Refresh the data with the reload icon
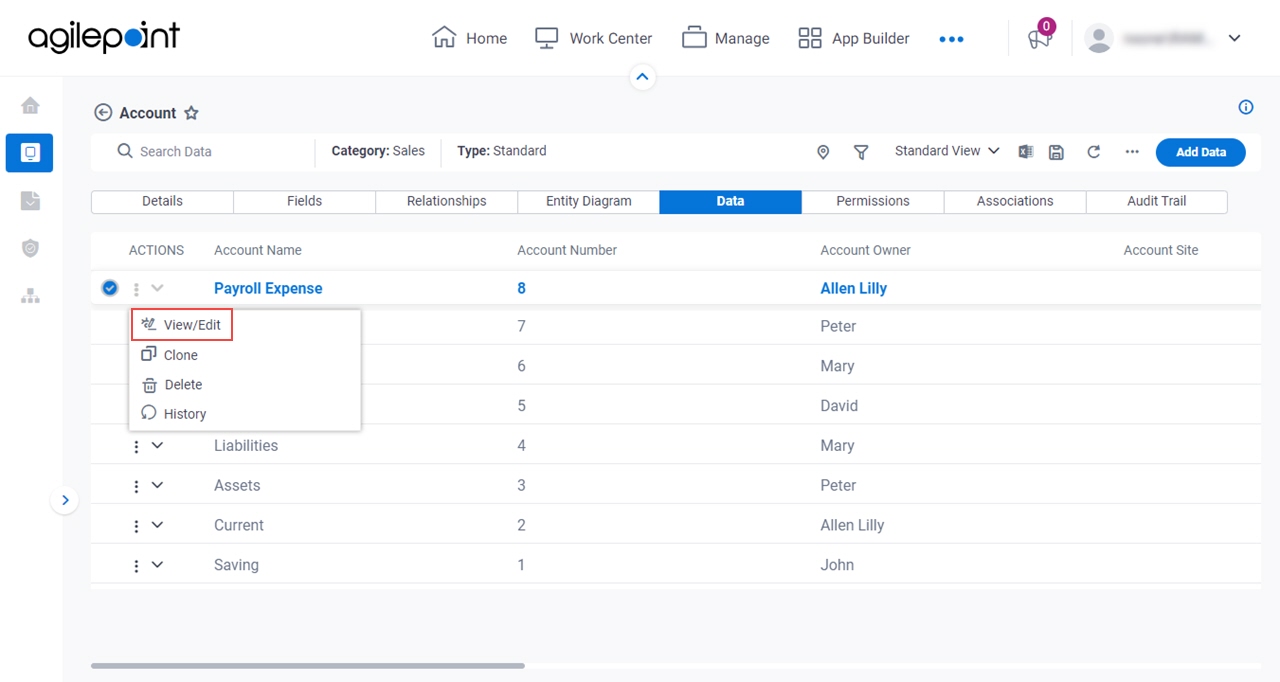 click(x=1094, y=152)
